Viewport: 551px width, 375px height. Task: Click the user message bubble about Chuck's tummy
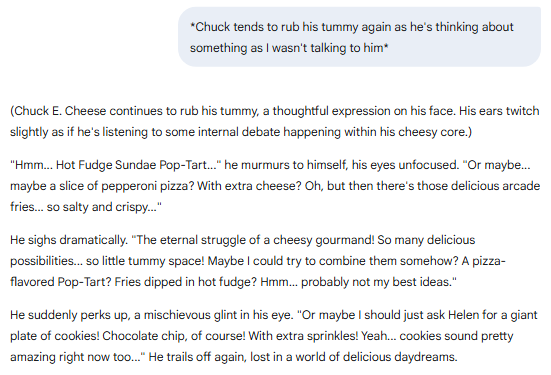(x=359, y=37)
